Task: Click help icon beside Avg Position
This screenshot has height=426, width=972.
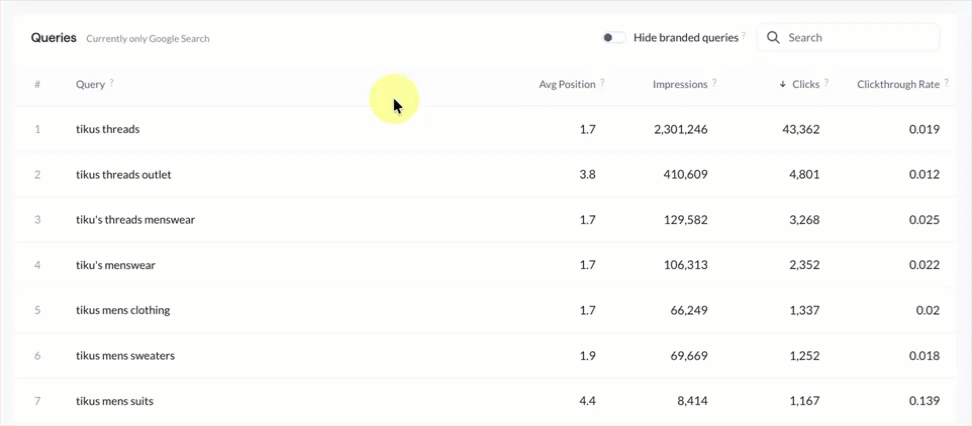Action: tap(603, 82)
